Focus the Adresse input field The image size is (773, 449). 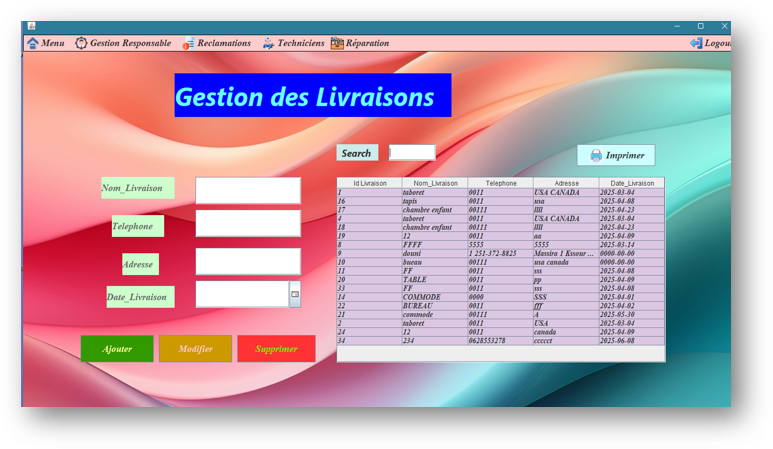pyautogui.click(x=248, y=261)
